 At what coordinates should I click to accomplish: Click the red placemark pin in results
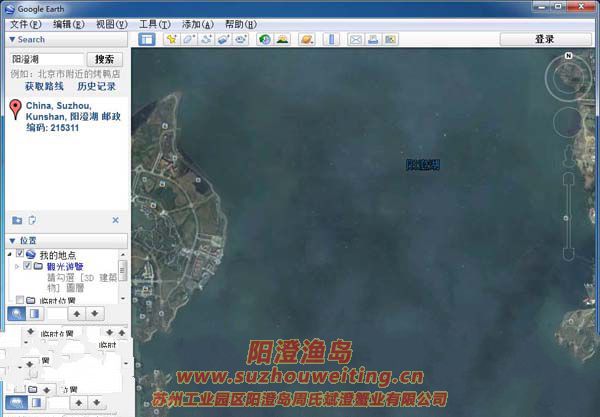click(15, 110)
